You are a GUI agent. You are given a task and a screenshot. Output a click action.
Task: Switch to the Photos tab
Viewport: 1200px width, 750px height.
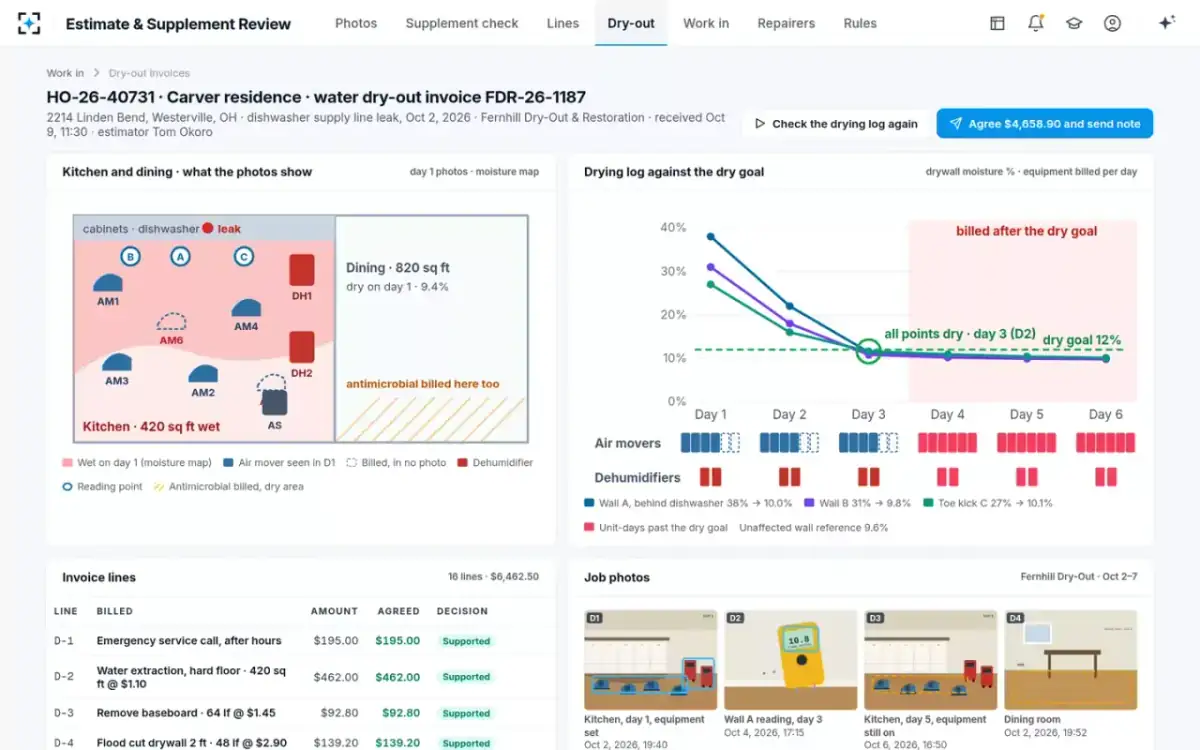pos(356,23)
